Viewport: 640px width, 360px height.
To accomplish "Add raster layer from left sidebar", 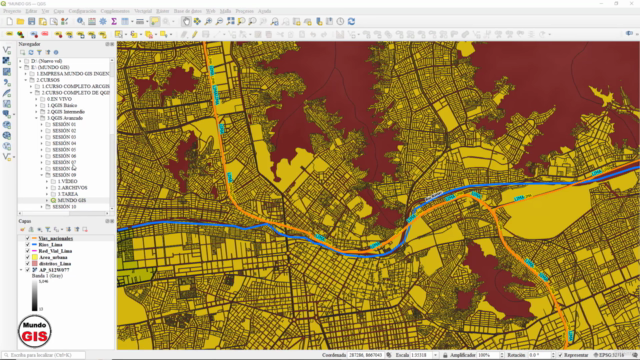I will click(7, 61).
